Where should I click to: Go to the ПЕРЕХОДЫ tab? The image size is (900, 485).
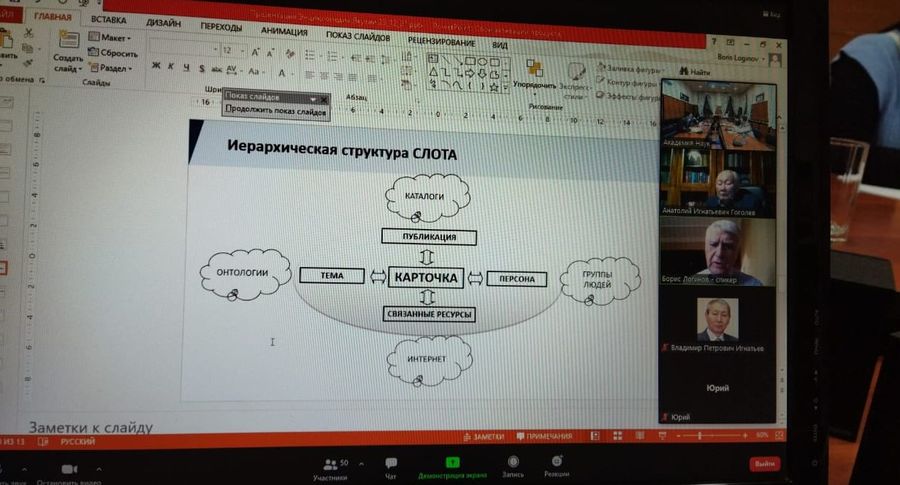click(221, 27)
